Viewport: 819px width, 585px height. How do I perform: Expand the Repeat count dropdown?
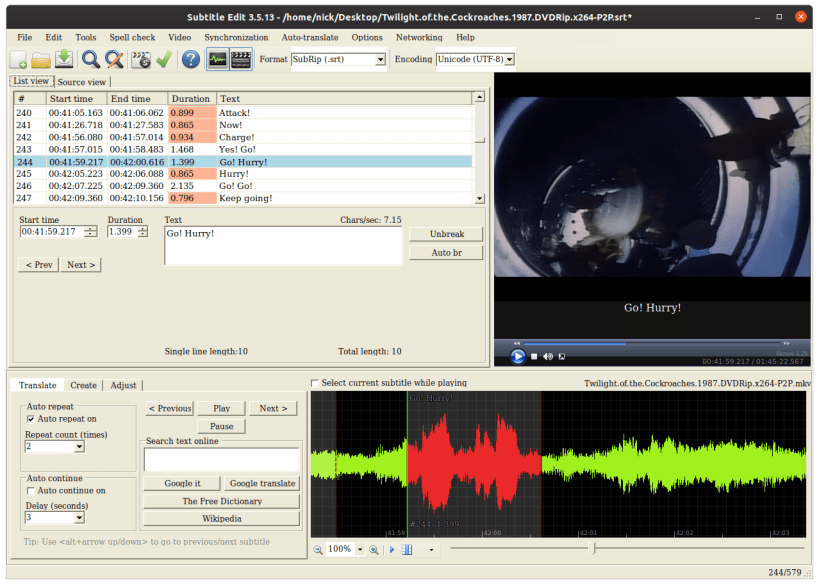[x=79, y=447]
